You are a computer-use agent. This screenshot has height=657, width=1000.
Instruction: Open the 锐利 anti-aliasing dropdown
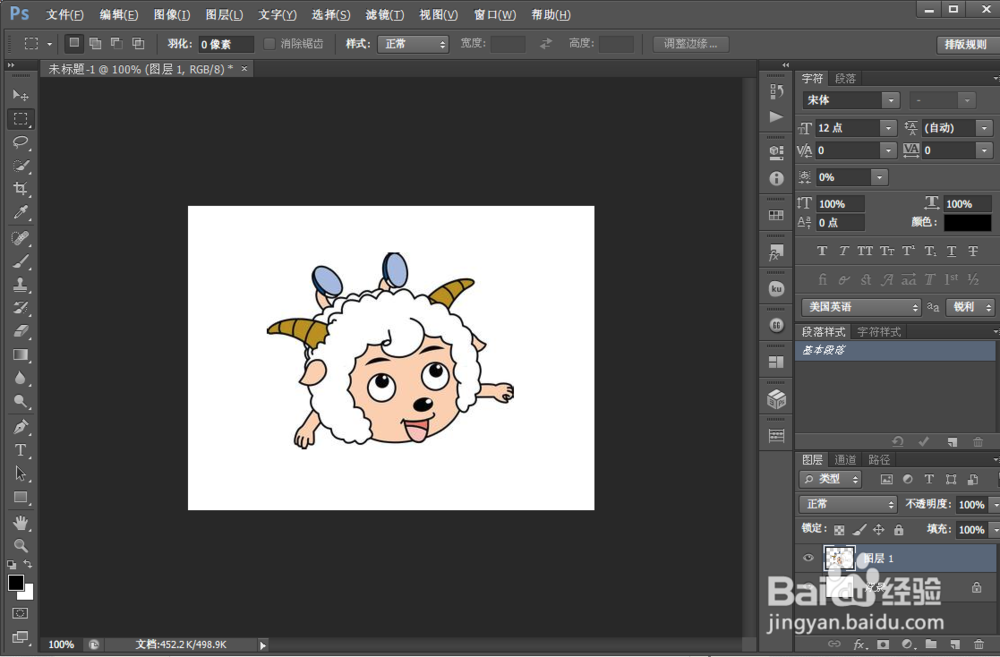click(969, 307)
